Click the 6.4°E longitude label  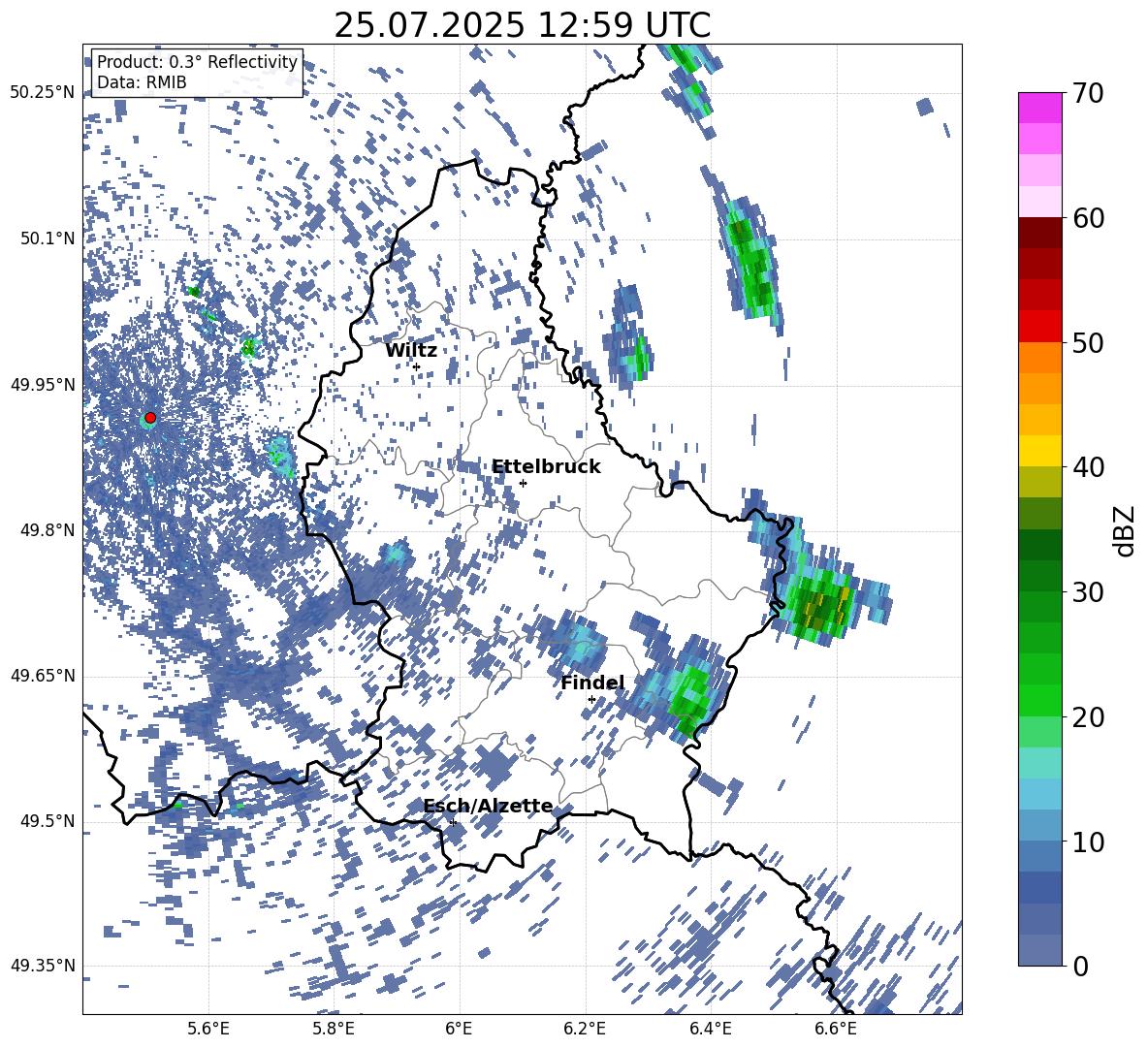(710, 1029)
